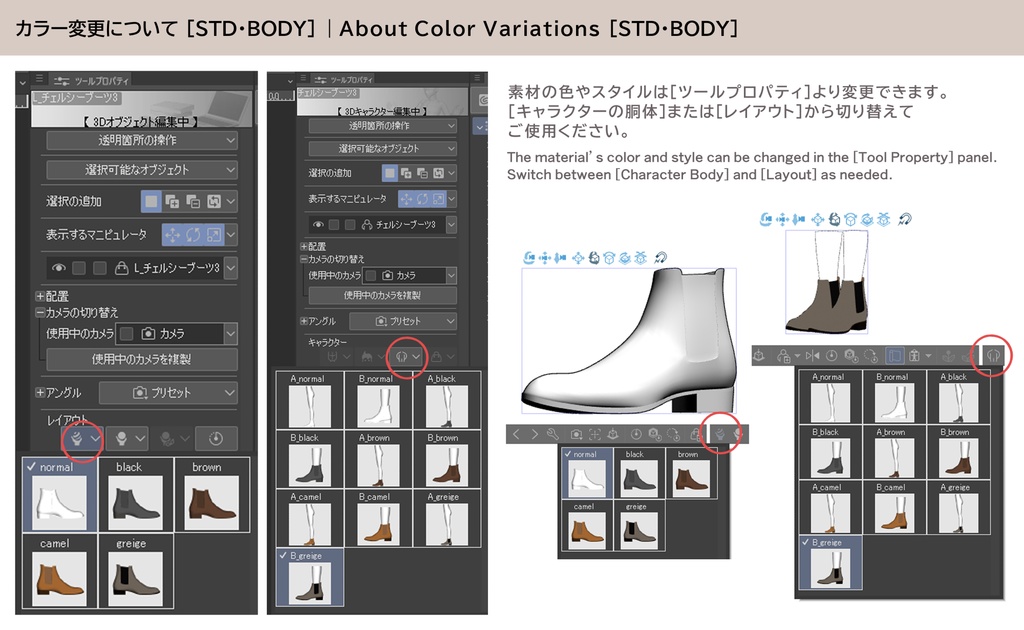Screen dimensions: 1024x630
Task: Toggle the B_greige selected checkmark
Action: (x=283, y=556)
